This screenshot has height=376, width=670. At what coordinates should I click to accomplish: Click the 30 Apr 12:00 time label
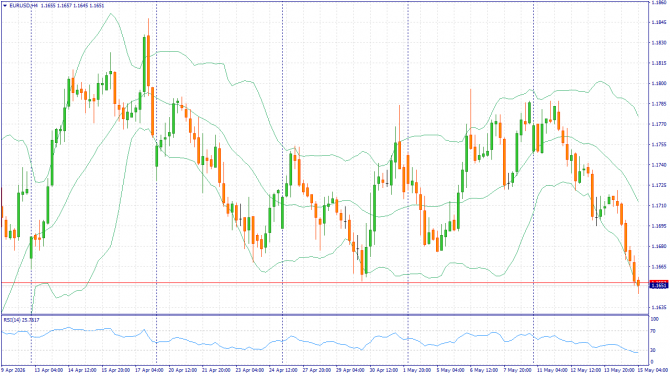coord(384,370)
